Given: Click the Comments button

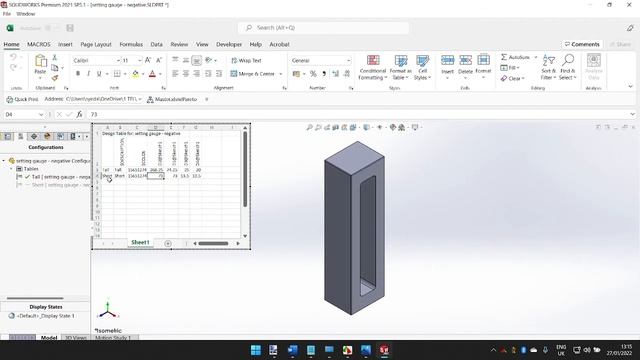Looking at the screenshot, I should (582, 44).
